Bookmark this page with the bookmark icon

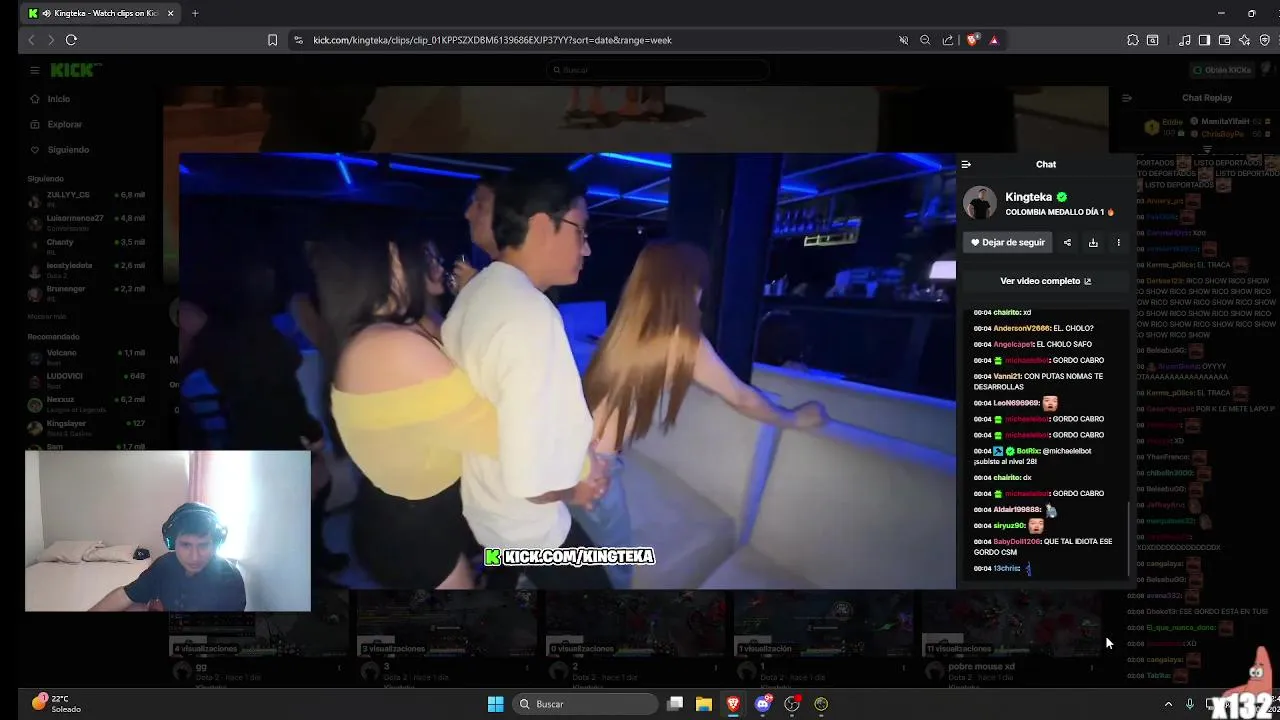click(272, 40)
